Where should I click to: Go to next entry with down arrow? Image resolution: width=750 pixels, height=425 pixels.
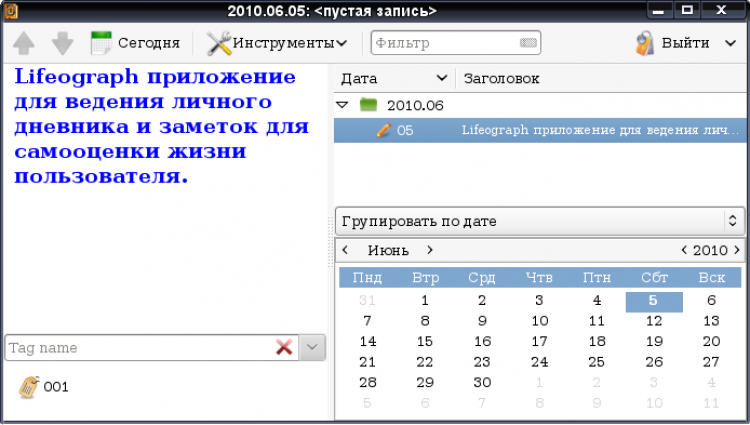pyautogui.click(x=63, y=43)
